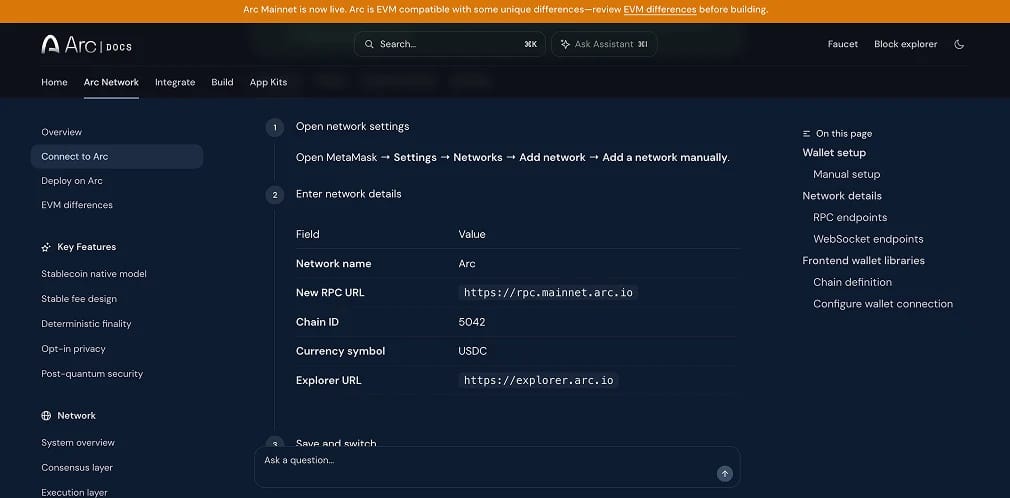Follow the EVM differences banner link
Screen dimensions: 1010x498
point(660,10)
